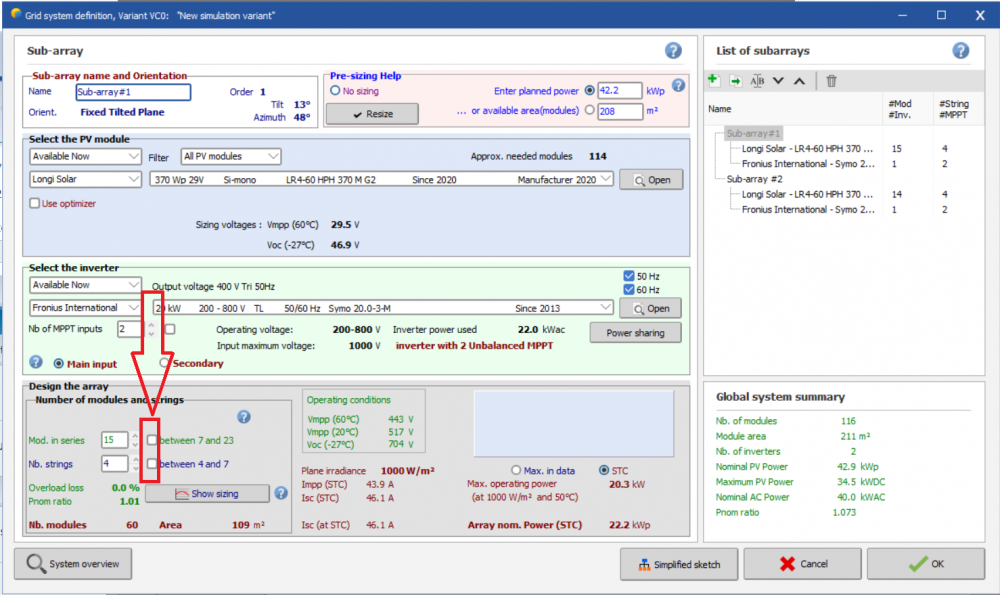Duplicate sub-array using green arrow icon
This screenshot has height=595, width=1000.
(x=736, y=81)
